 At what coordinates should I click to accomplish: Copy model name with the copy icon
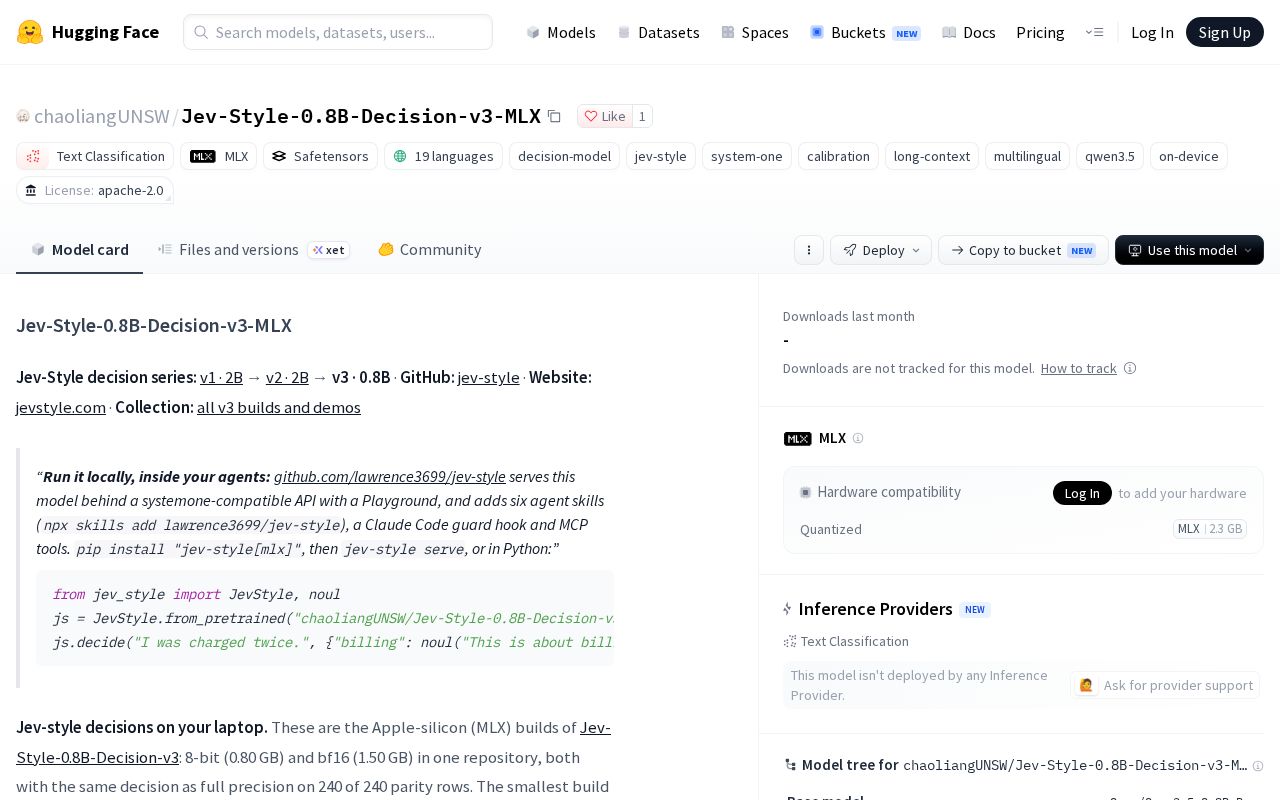pyautogui.click(x=554, y=116)
